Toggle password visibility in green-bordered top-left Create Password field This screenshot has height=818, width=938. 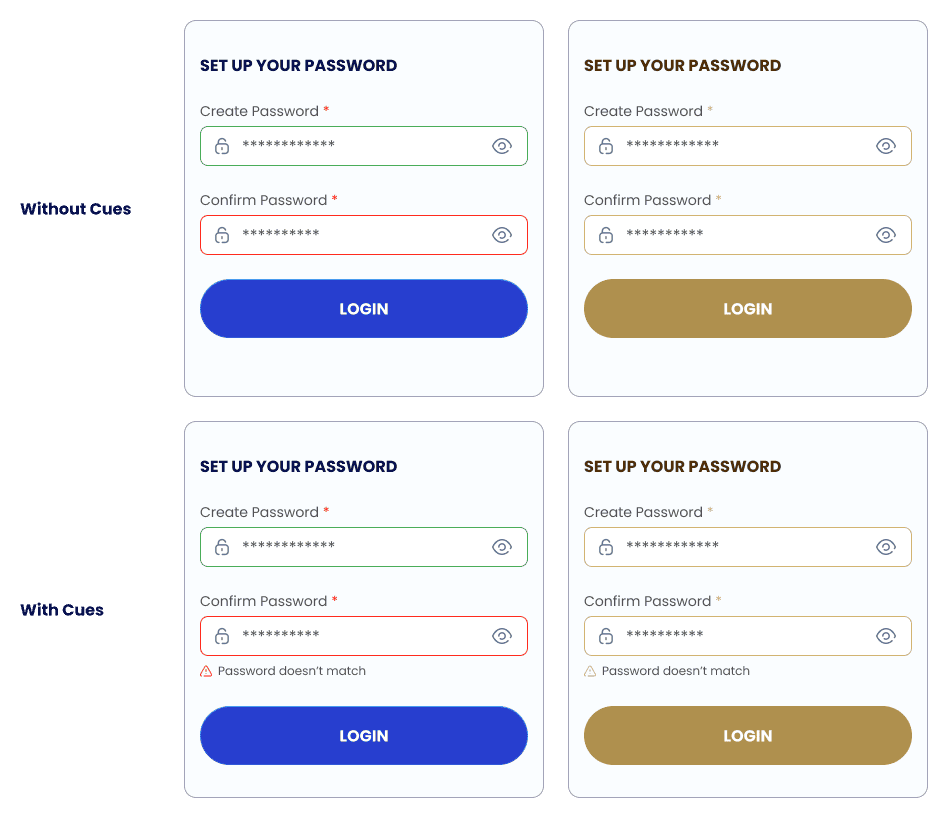click(x=502, y=146)
